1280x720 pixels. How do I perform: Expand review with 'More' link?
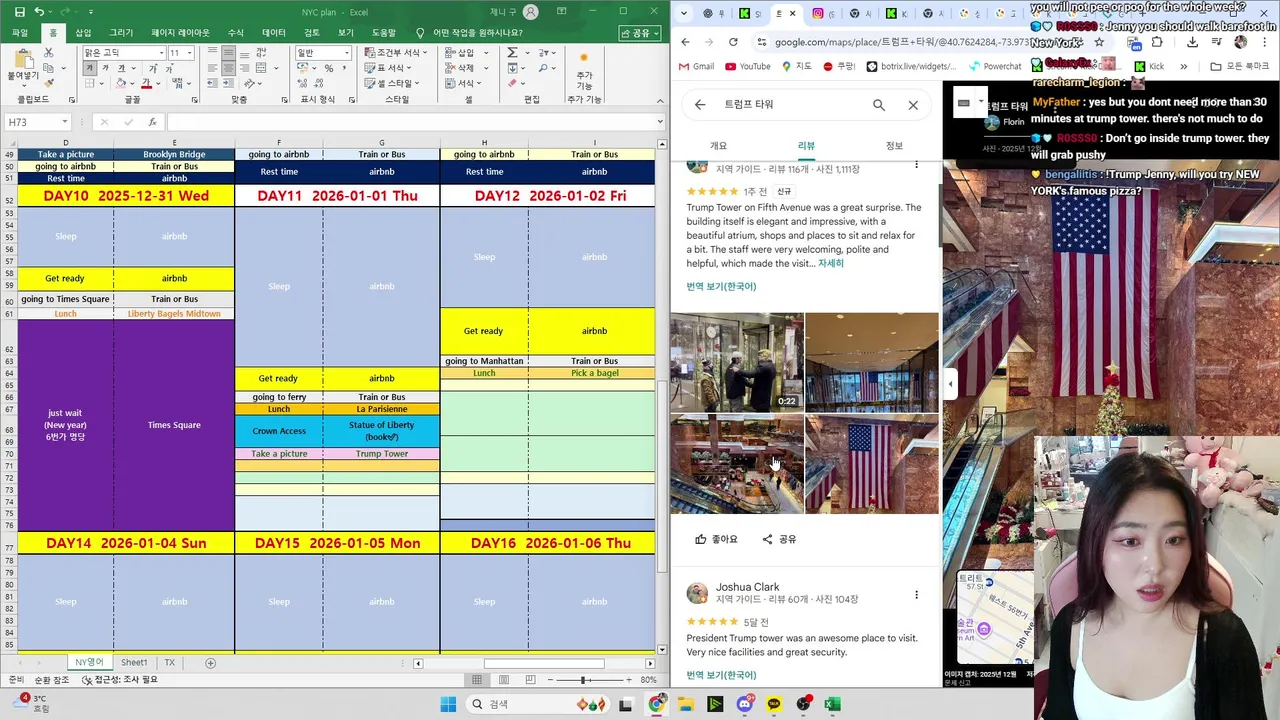click(x=831, y=263)
